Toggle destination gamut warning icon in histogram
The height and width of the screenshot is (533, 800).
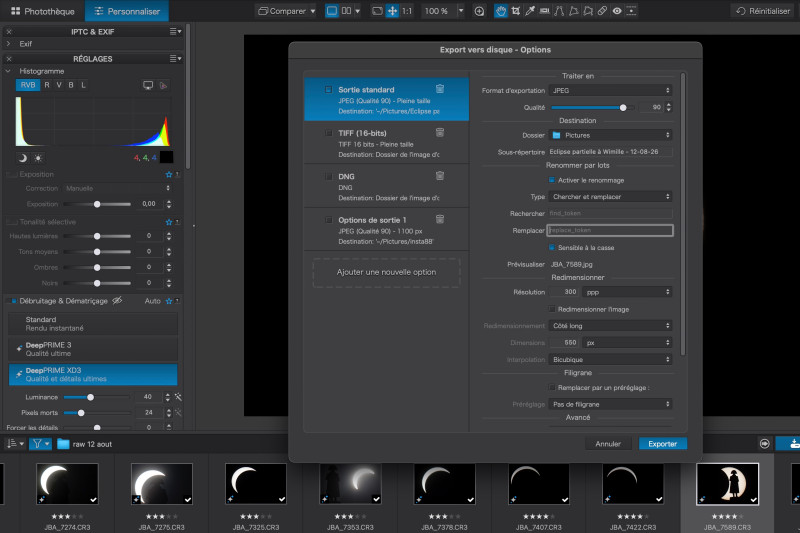[x=163, y=85]
